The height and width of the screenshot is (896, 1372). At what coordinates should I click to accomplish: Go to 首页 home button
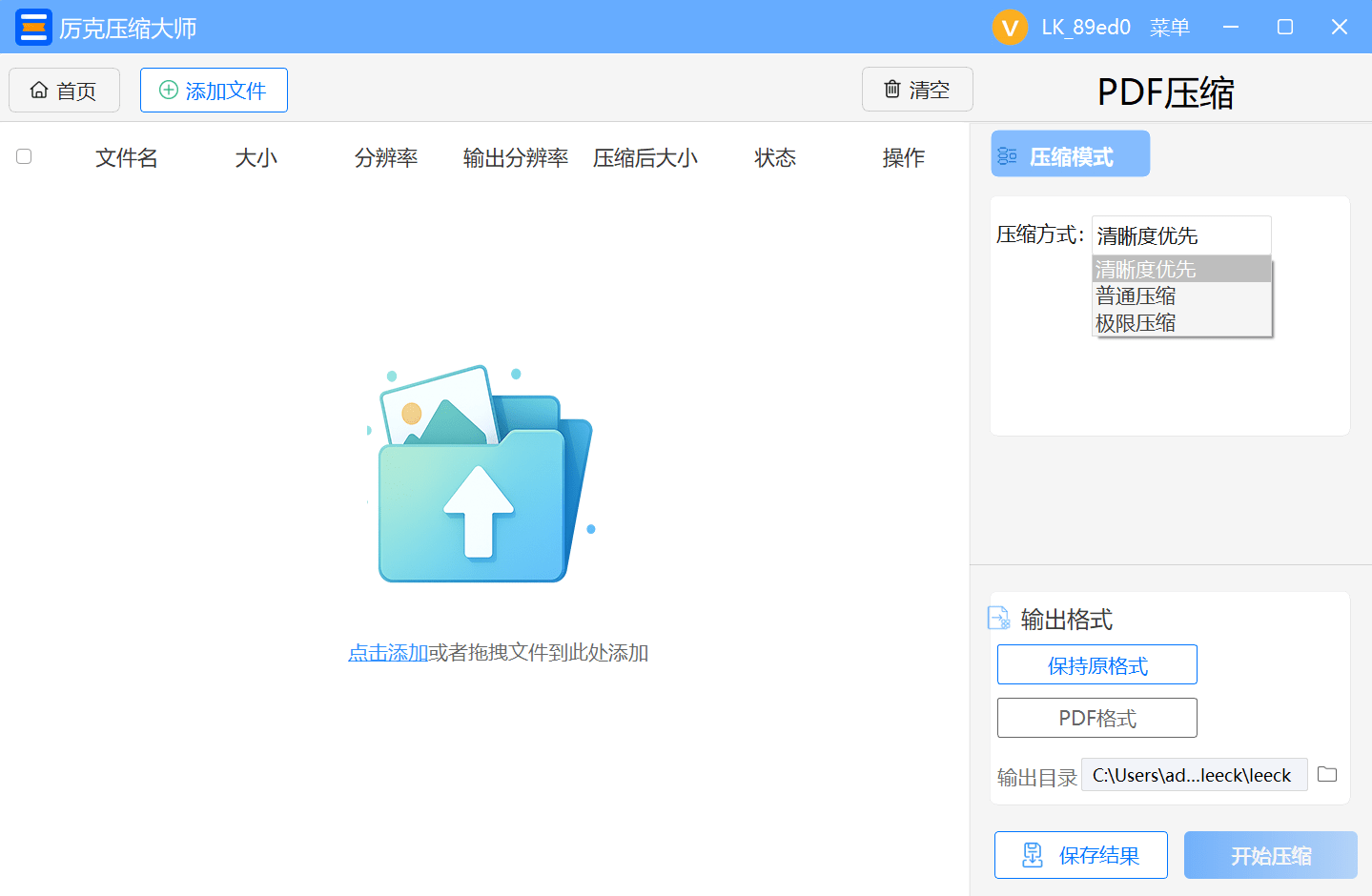point(64,91)
